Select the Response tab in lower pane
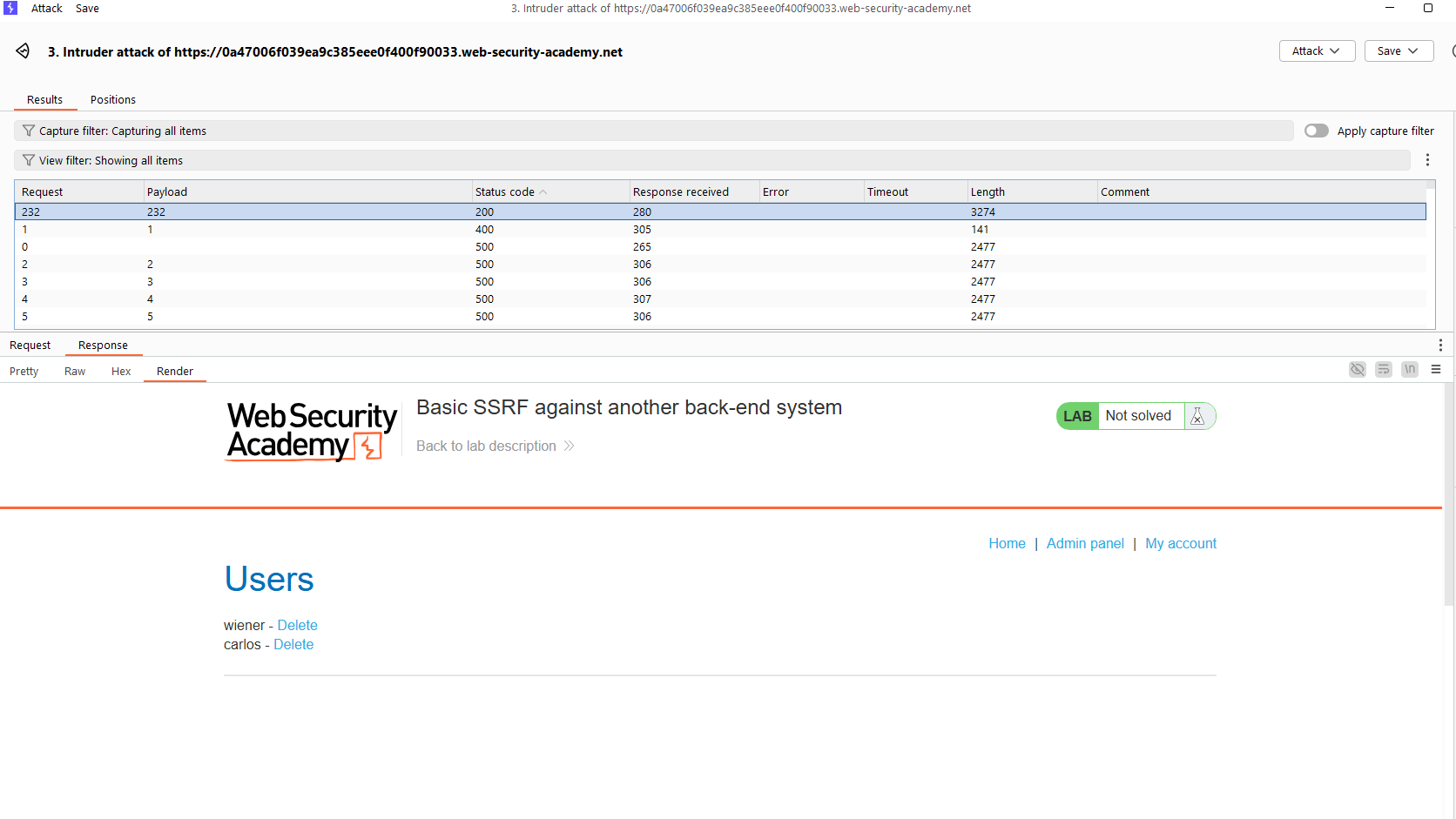 pyautogui.click(x=103, y=346)
